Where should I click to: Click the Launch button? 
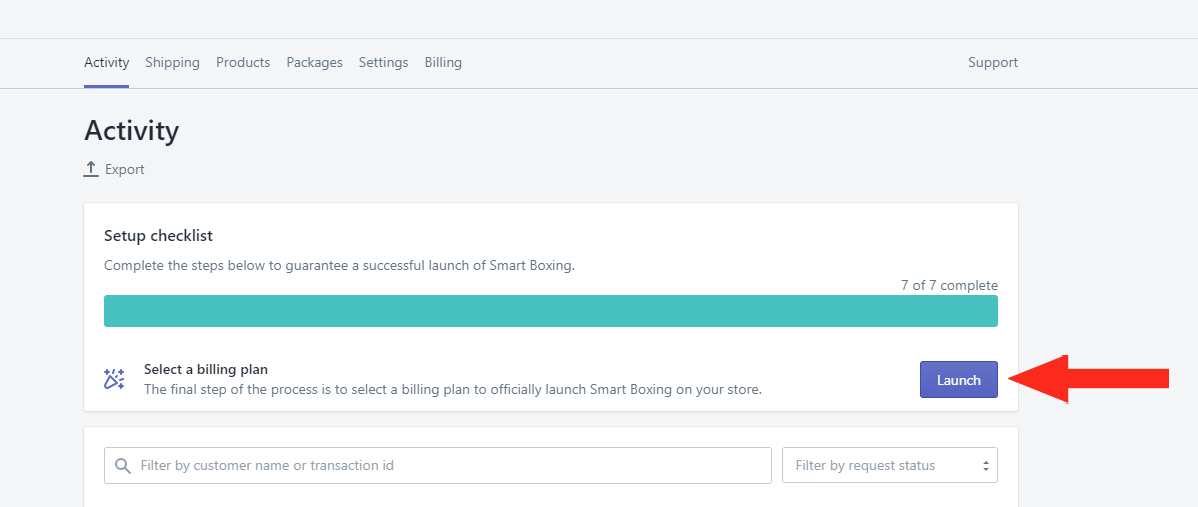click(x=959, y=379)
